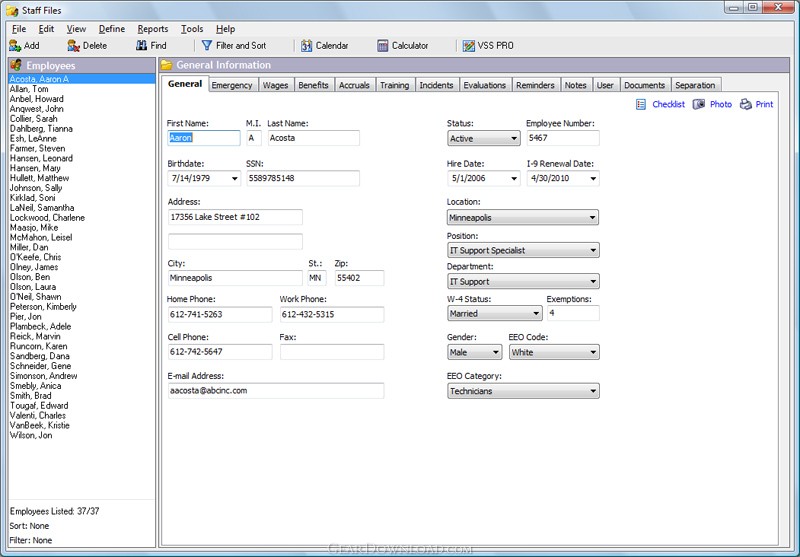Switch to the Benefits tab
This screenshot has width=800, height=557.
[313, 85]
